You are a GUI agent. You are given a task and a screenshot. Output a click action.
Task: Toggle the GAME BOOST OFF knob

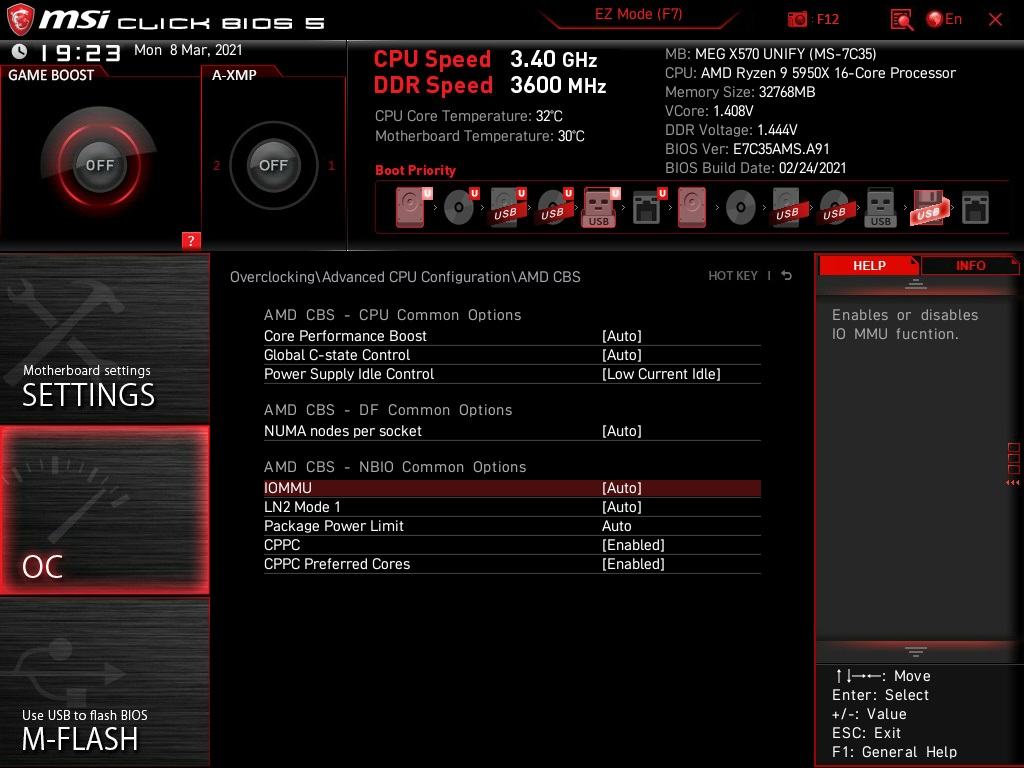[x=99, y=165]
